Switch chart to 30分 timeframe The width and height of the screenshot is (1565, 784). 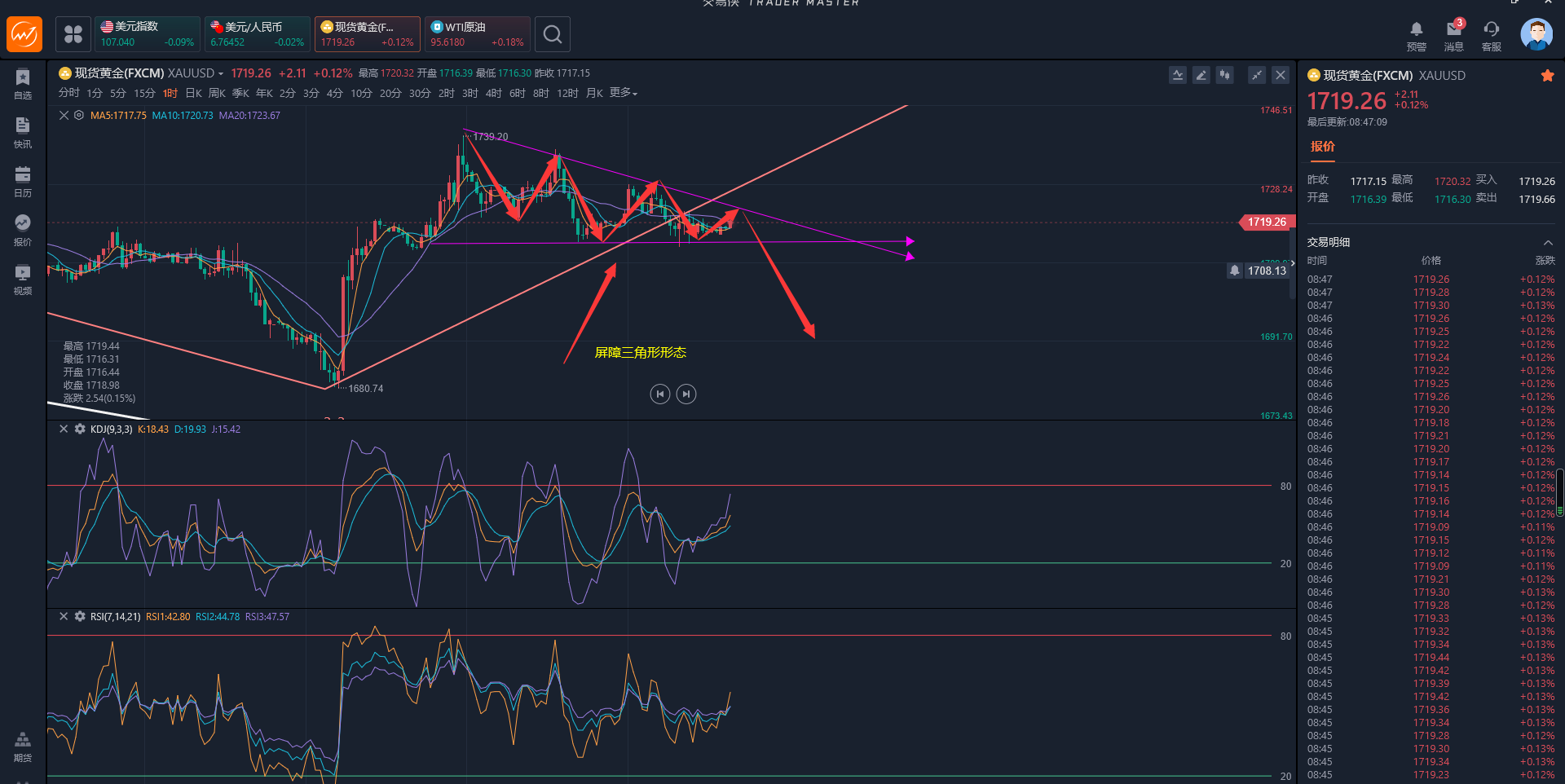point(420,93)
